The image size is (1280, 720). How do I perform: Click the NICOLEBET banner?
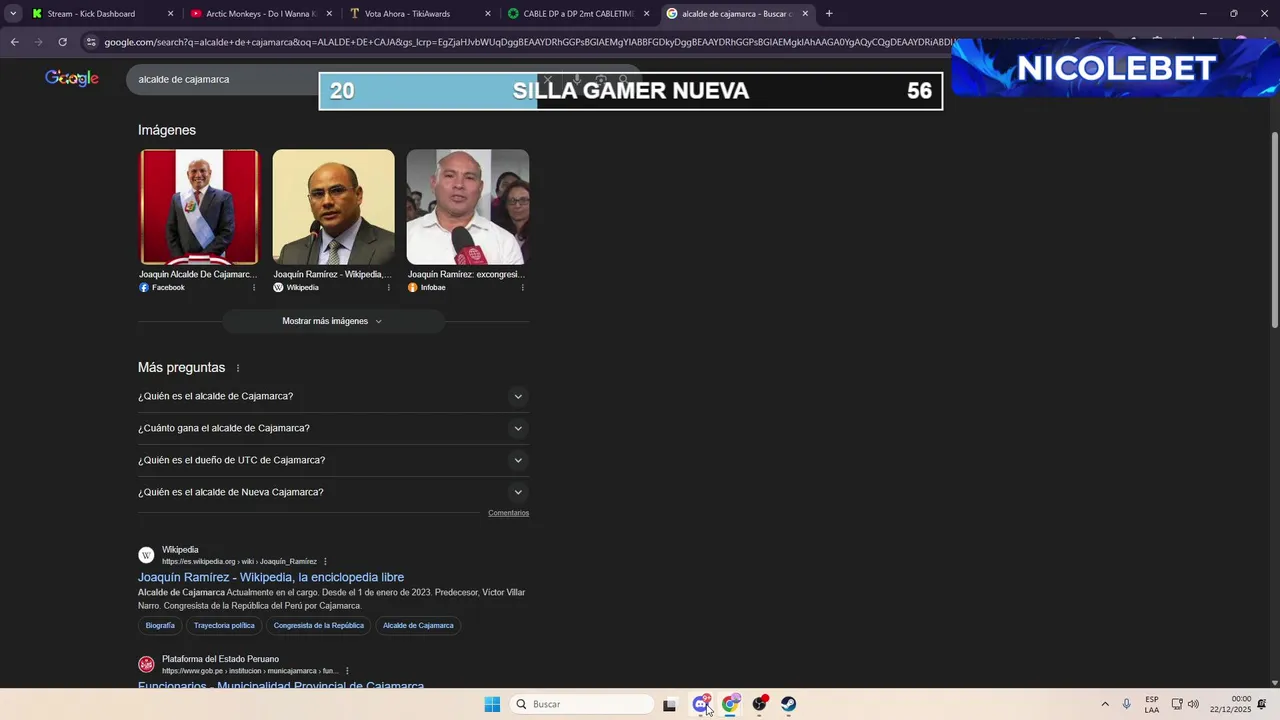1115,67
